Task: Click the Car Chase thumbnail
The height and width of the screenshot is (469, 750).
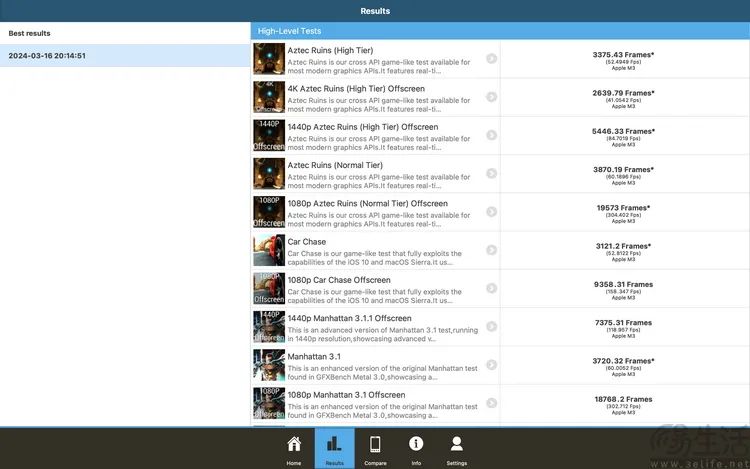Action: (269, 250)
